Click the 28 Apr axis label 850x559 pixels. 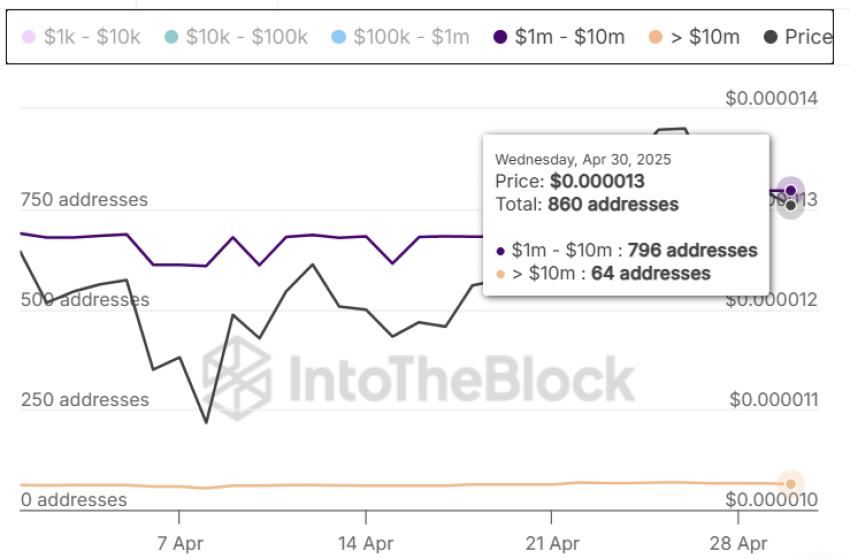[737, 543]
